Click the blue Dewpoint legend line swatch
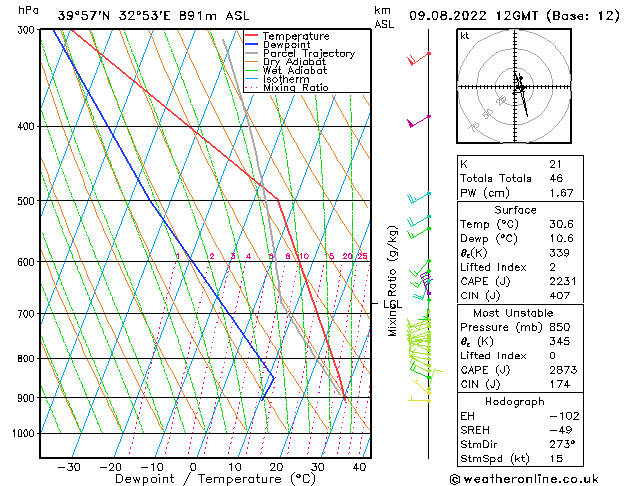629x486 pixels. (252, 44)
